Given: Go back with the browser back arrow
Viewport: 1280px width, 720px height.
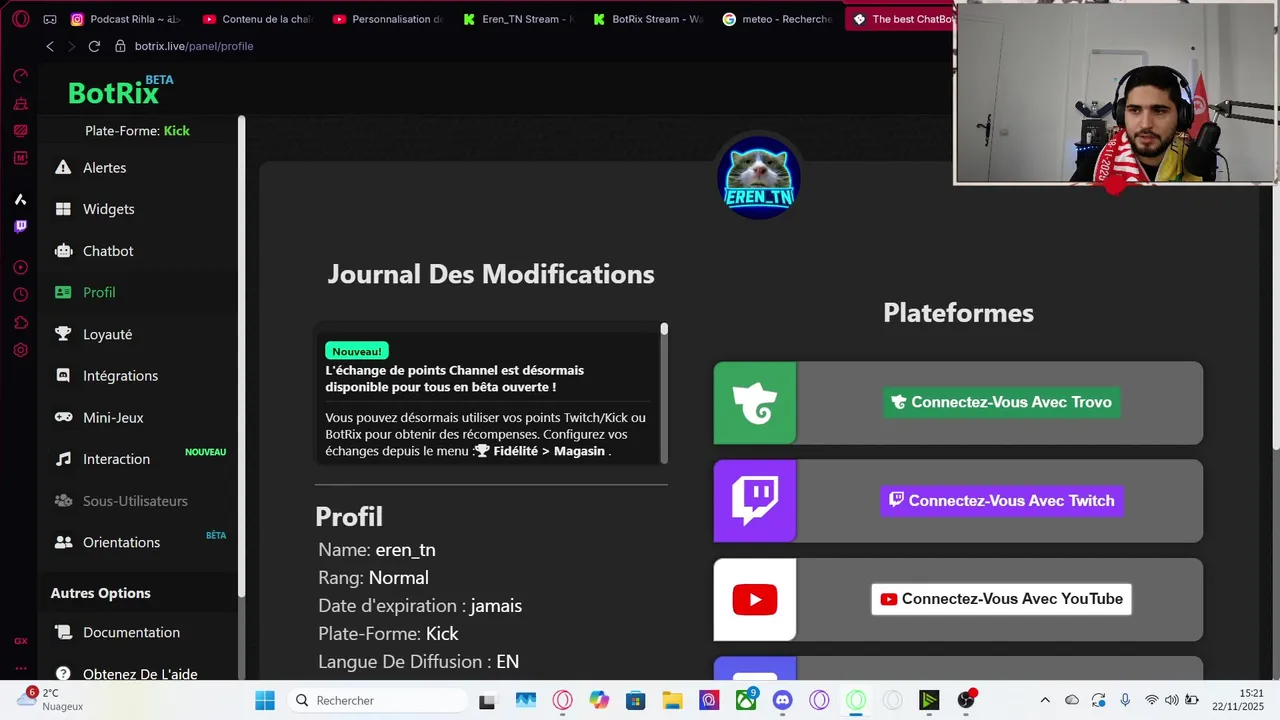Looking at the screenshot, I should click(x=50, y=46).
